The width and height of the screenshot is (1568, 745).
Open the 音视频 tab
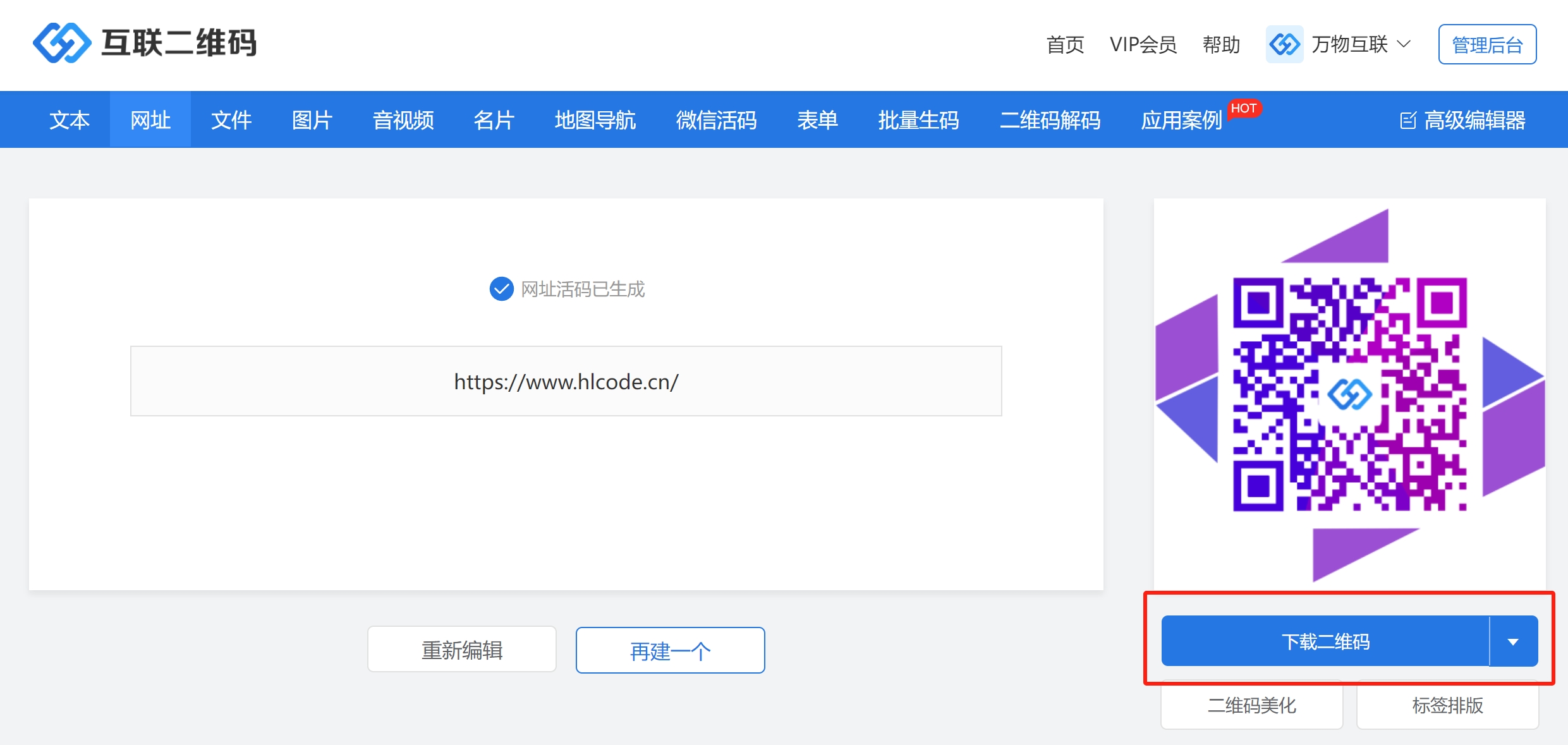coord(403,119)
